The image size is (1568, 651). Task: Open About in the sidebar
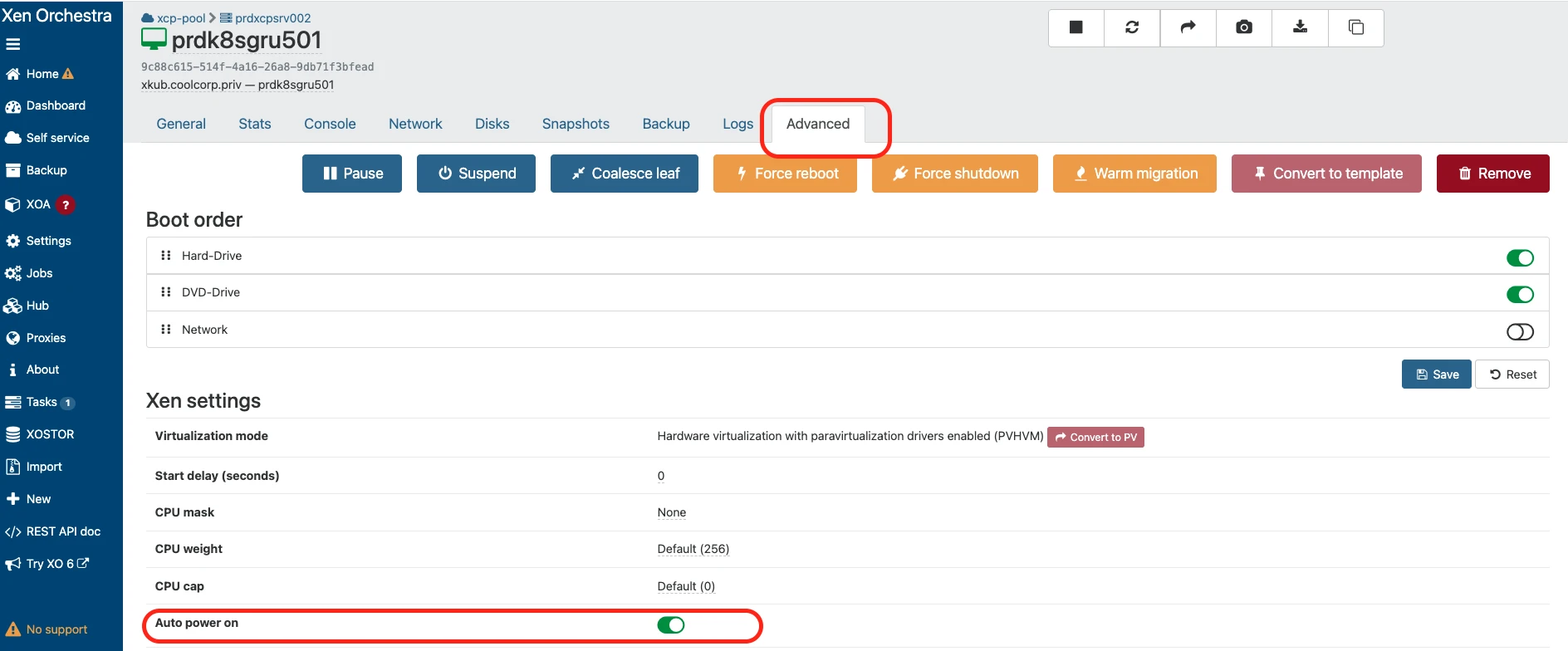(32, 370)
